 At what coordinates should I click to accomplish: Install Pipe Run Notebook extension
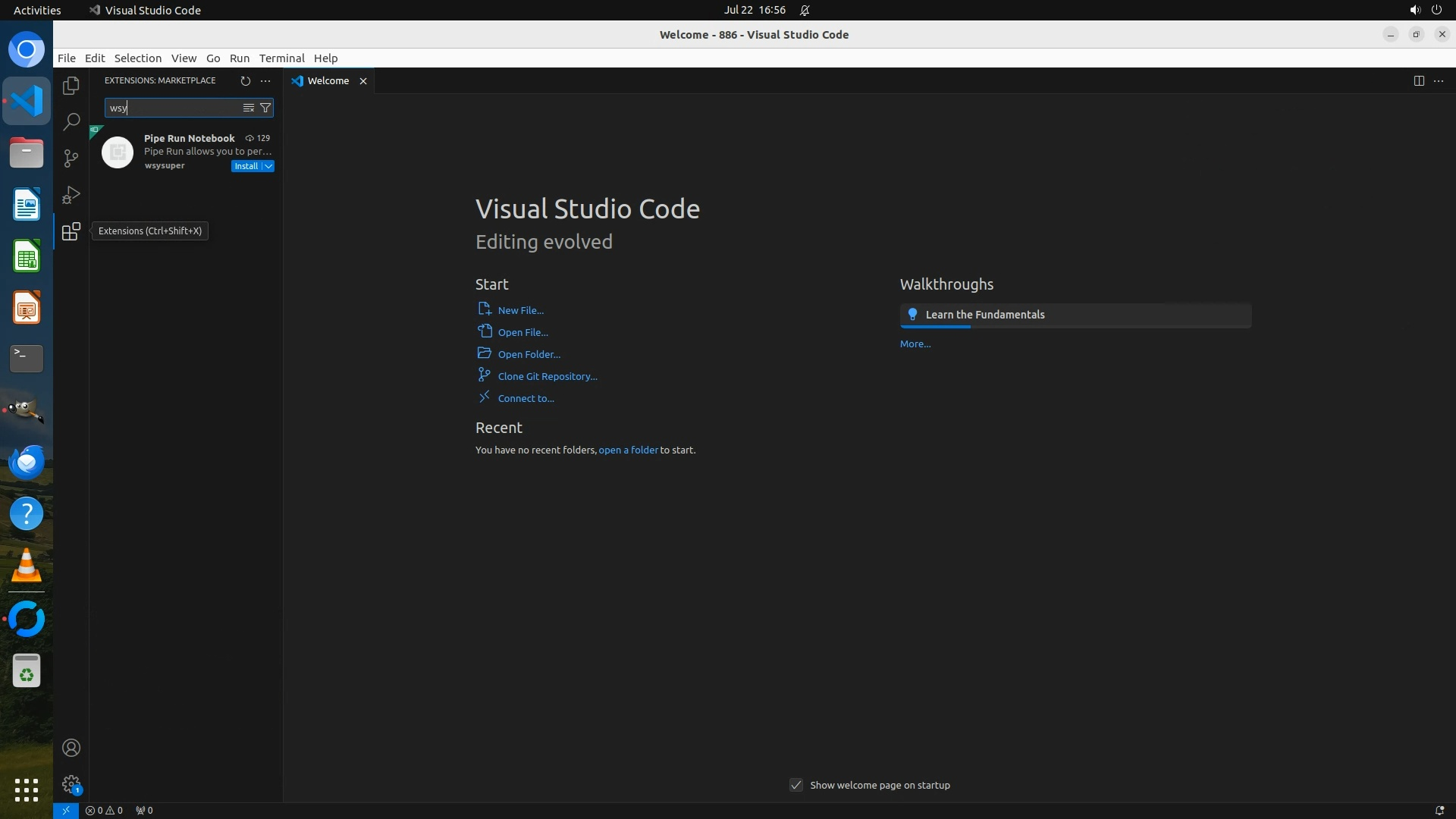[246, 166]
